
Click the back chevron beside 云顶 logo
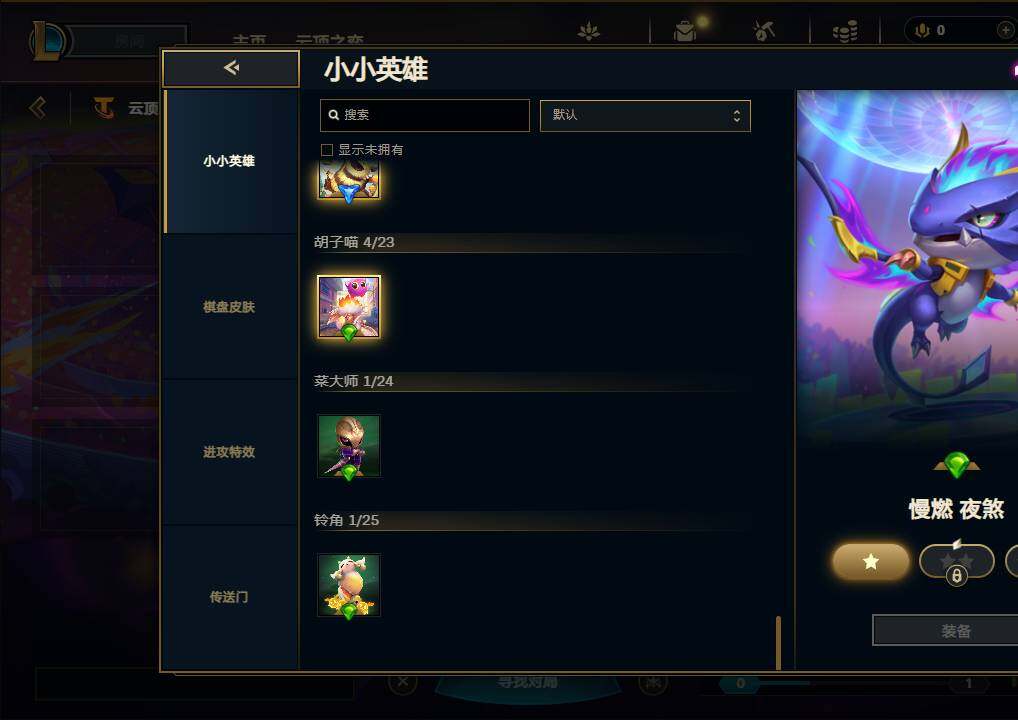pos(38,107)
